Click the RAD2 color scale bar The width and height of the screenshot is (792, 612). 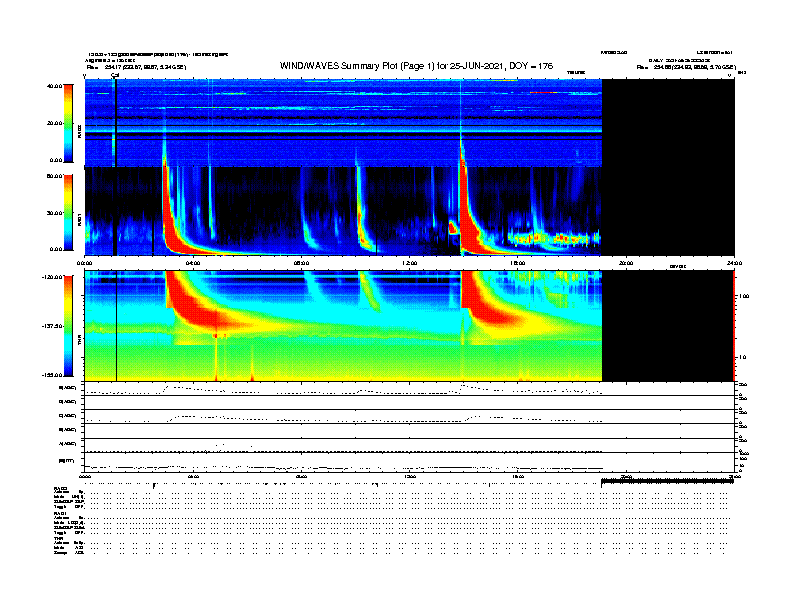(68, 122)
